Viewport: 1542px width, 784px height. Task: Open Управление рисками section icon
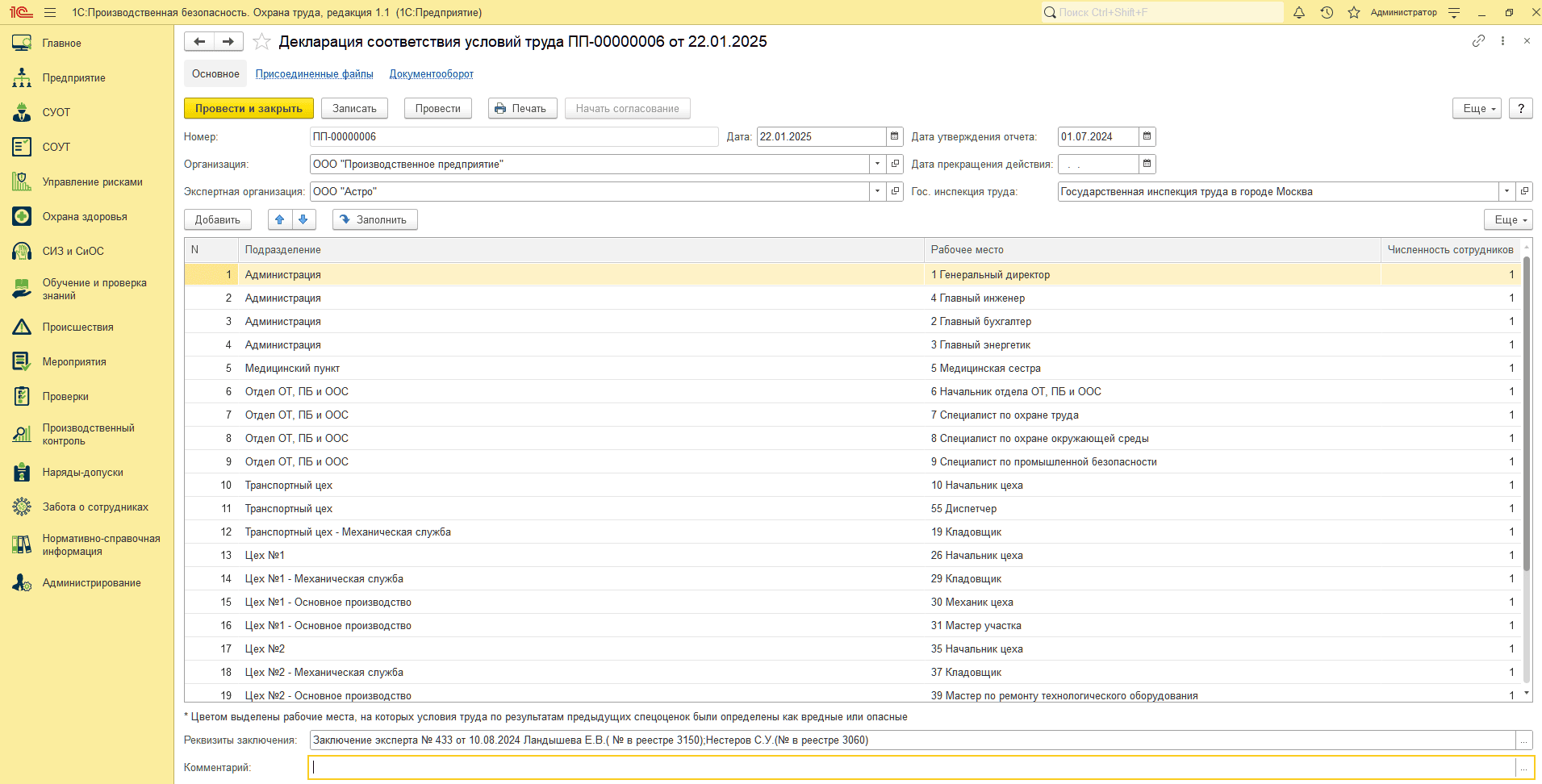(22, 182)
